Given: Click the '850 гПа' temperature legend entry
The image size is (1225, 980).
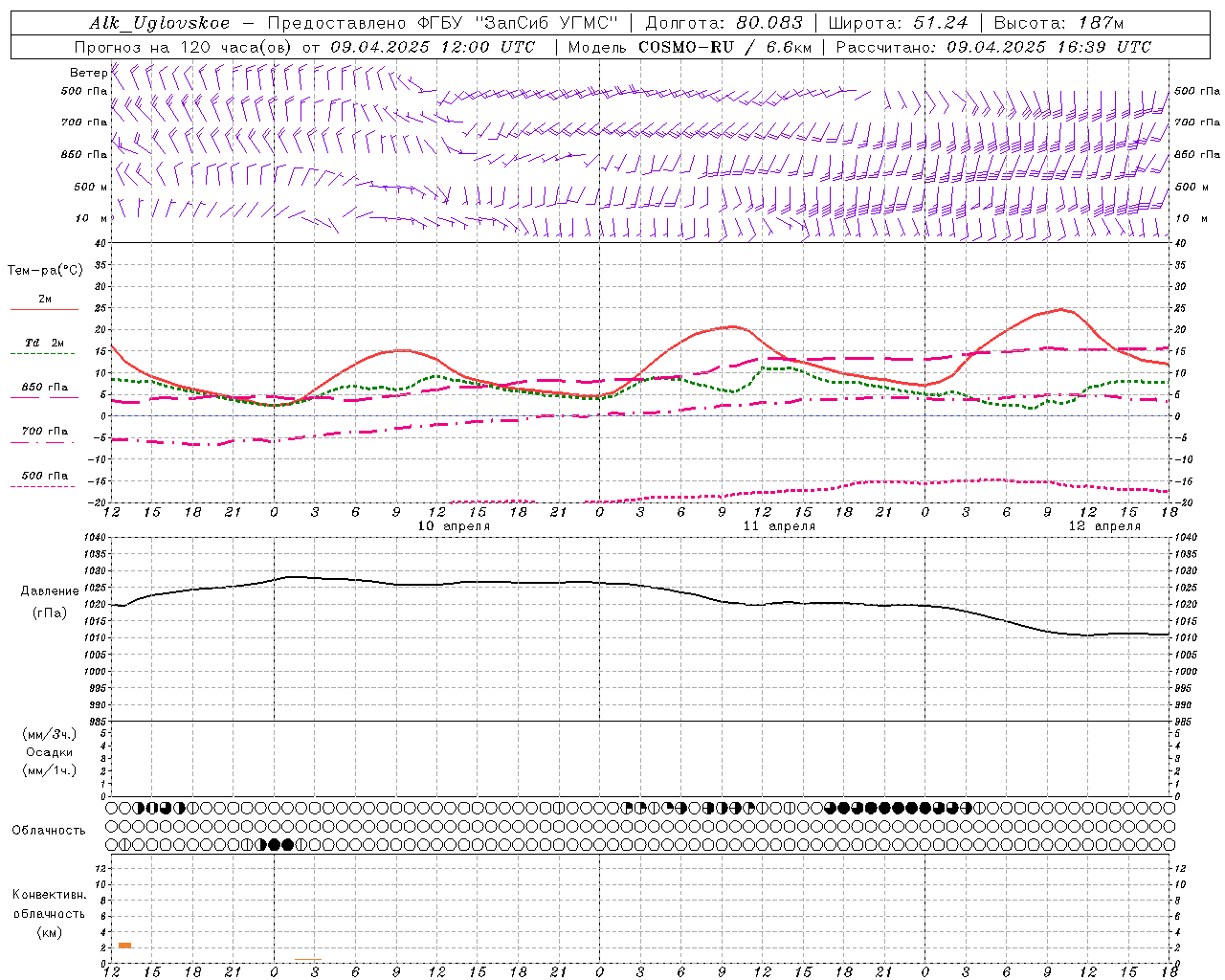Looking at the screenshot, I should pyautogui.click(x=45, y=387).
